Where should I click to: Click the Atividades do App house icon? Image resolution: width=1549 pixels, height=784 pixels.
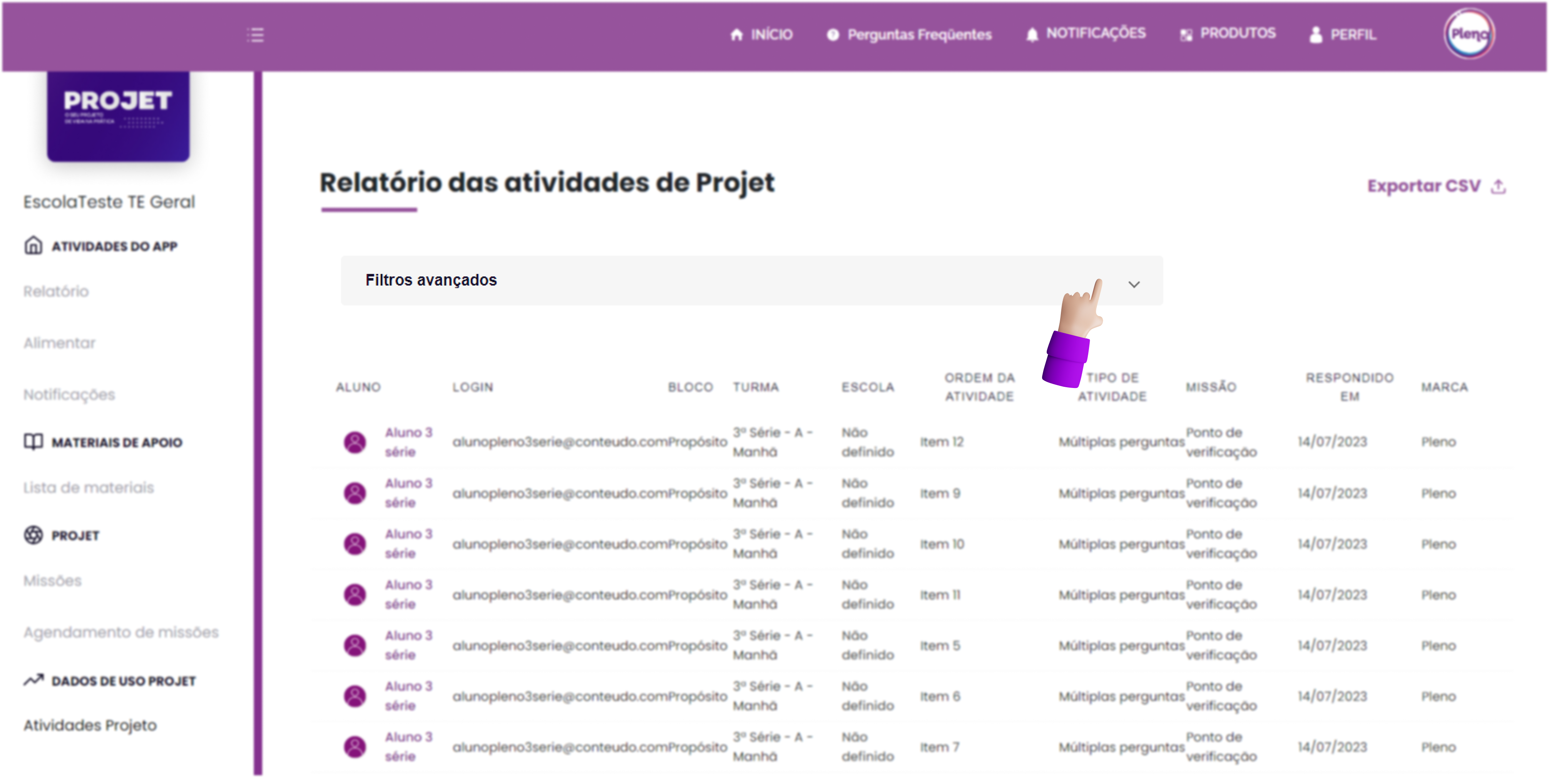click(33, 245)
